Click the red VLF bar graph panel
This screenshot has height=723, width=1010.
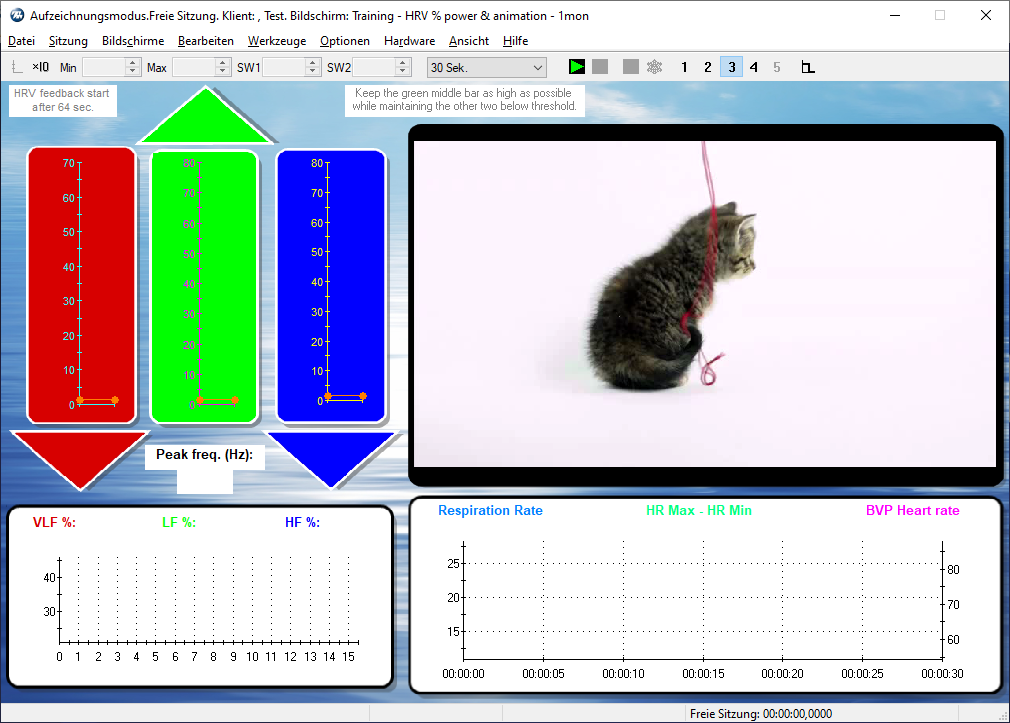[81, 285]
